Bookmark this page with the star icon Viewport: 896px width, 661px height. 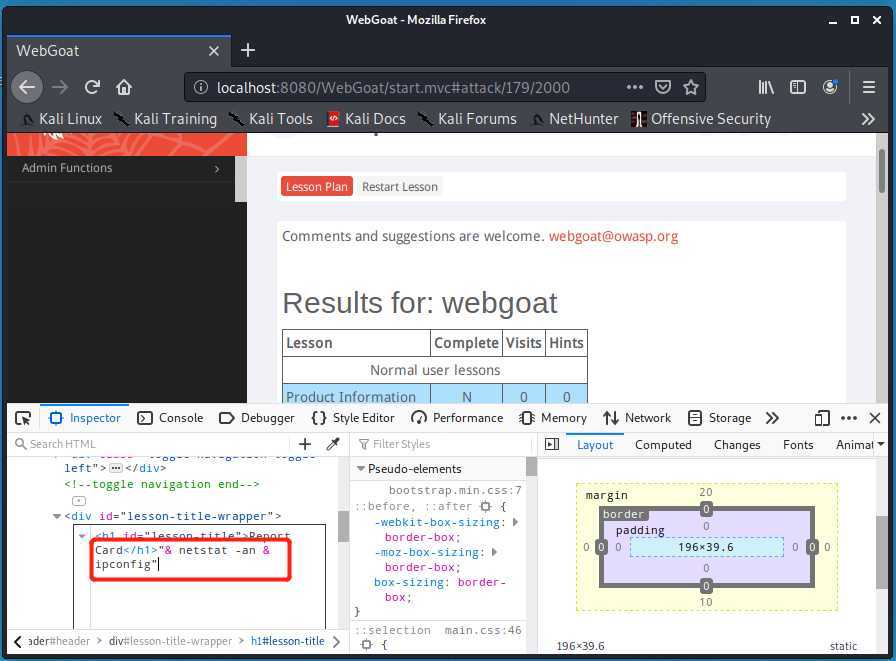pyautogui.click(x=691, y=87)
